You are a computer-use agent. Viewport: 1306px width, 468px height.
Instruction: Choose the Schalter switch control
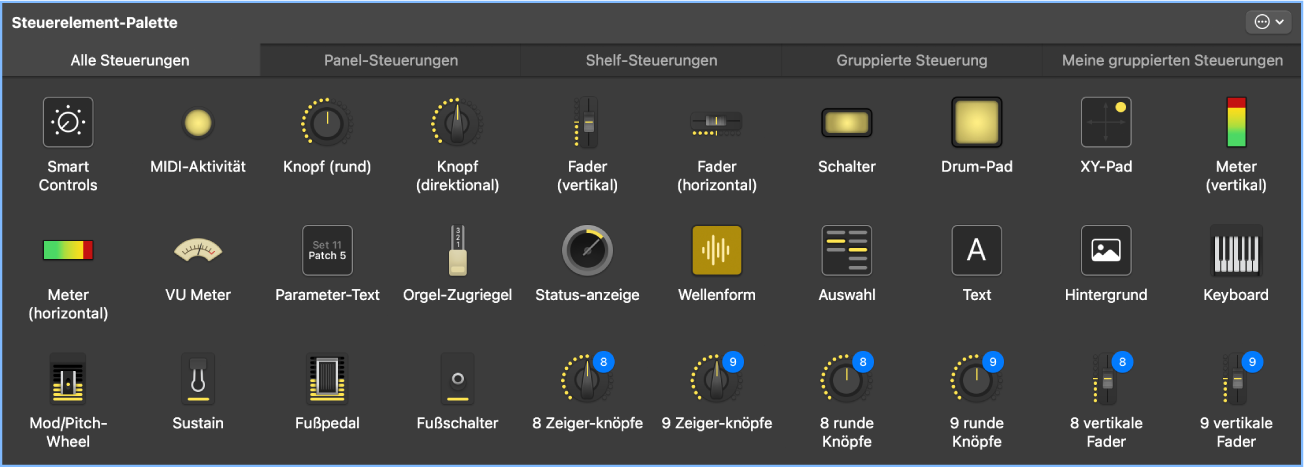[847, 123]
